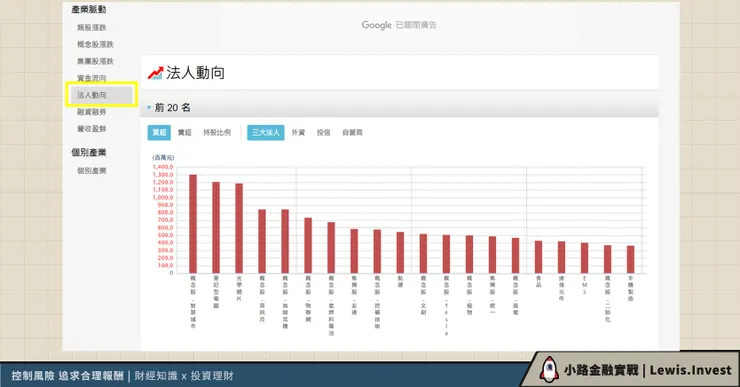Select the 三大法人 filter tab
This screenshot has height=387, width=740.
266,133
